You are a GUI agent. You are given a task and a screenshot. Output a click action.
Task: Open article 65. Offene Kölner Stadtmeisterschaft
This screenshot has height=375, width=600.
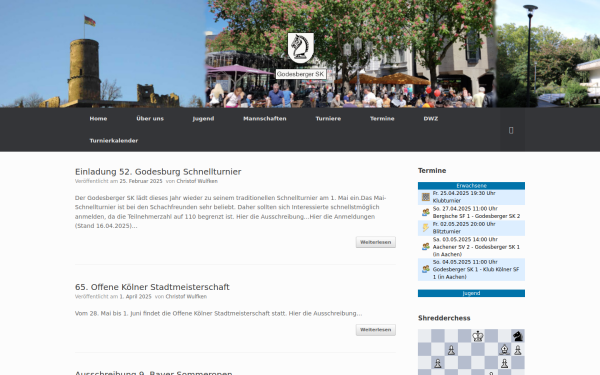click(152, 287)
